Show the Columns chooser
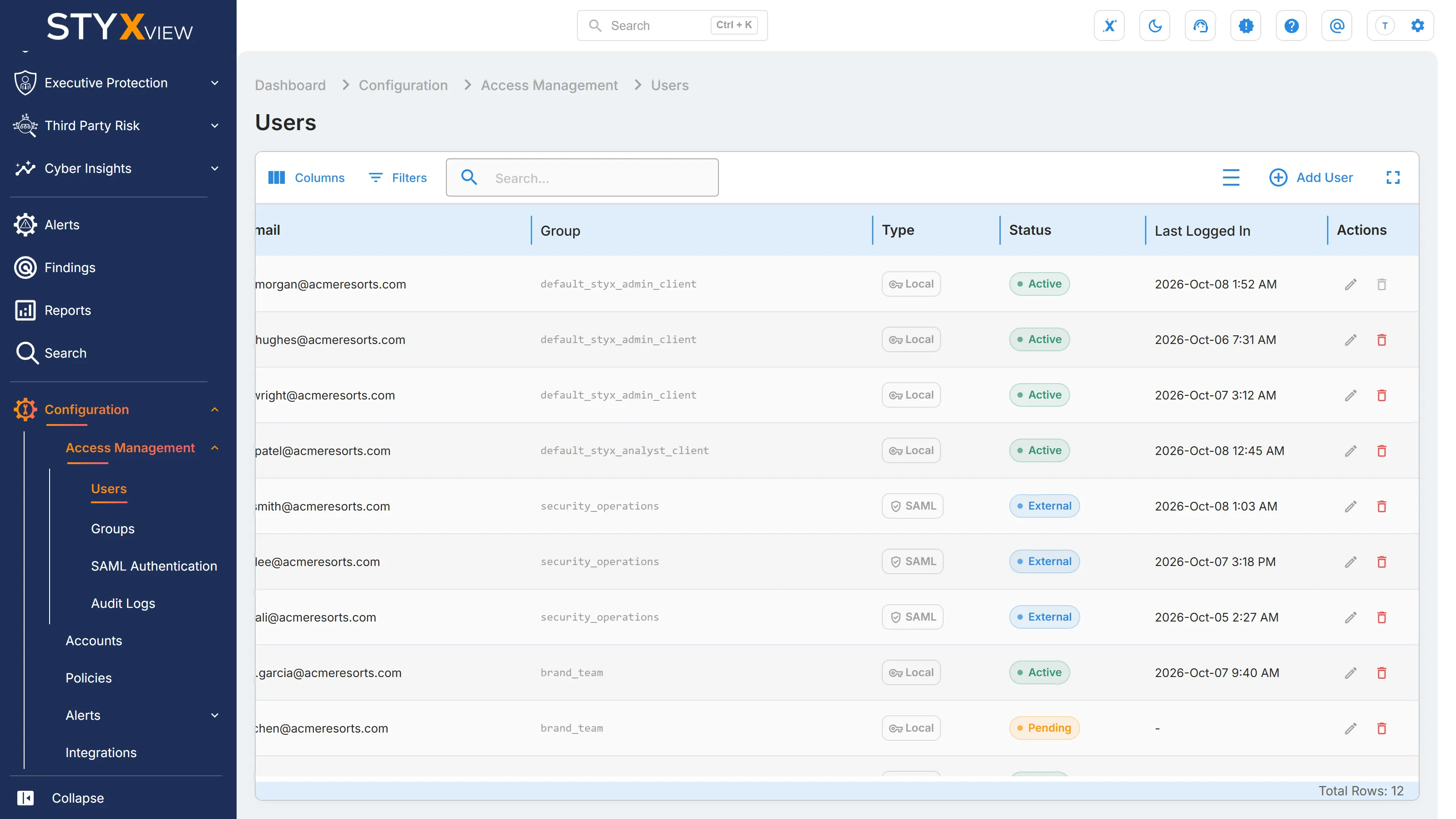 click(x=306, y=177)
